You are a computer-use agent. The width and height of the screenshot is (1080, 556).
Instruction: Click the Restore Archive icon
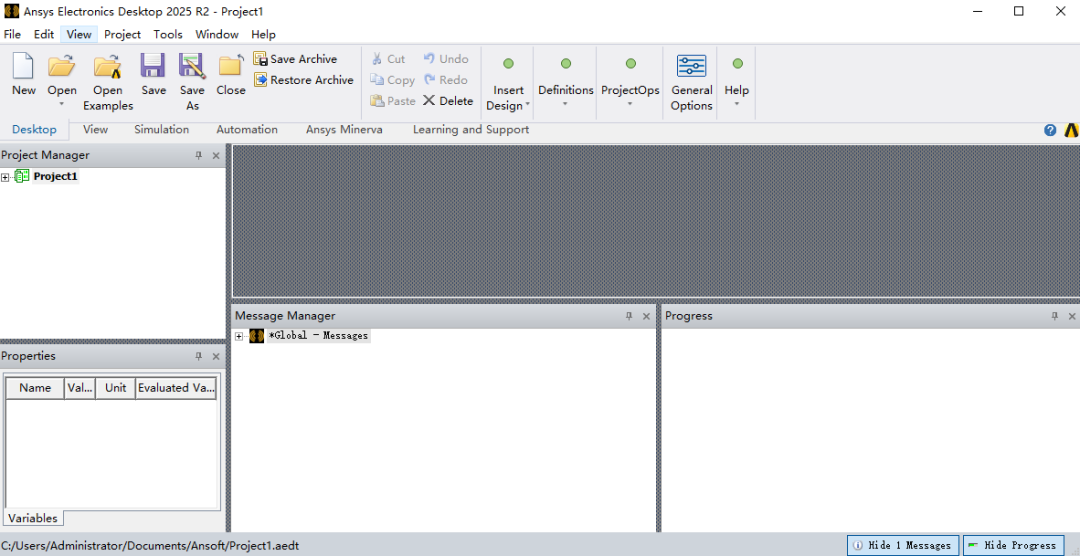[260, 80]
